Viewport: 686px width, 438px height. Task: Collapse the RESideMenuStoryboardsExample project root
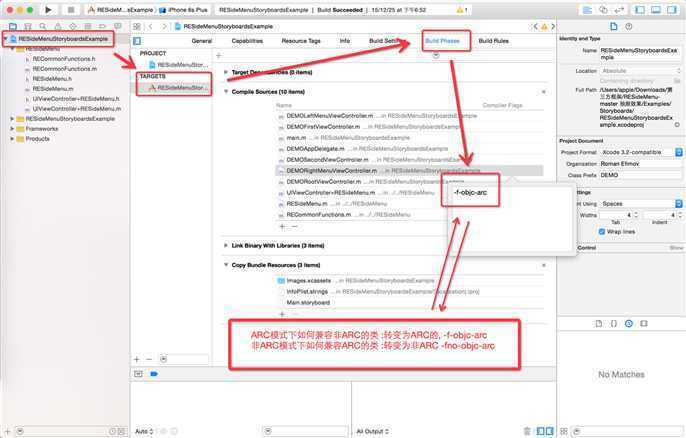[6, 39]
